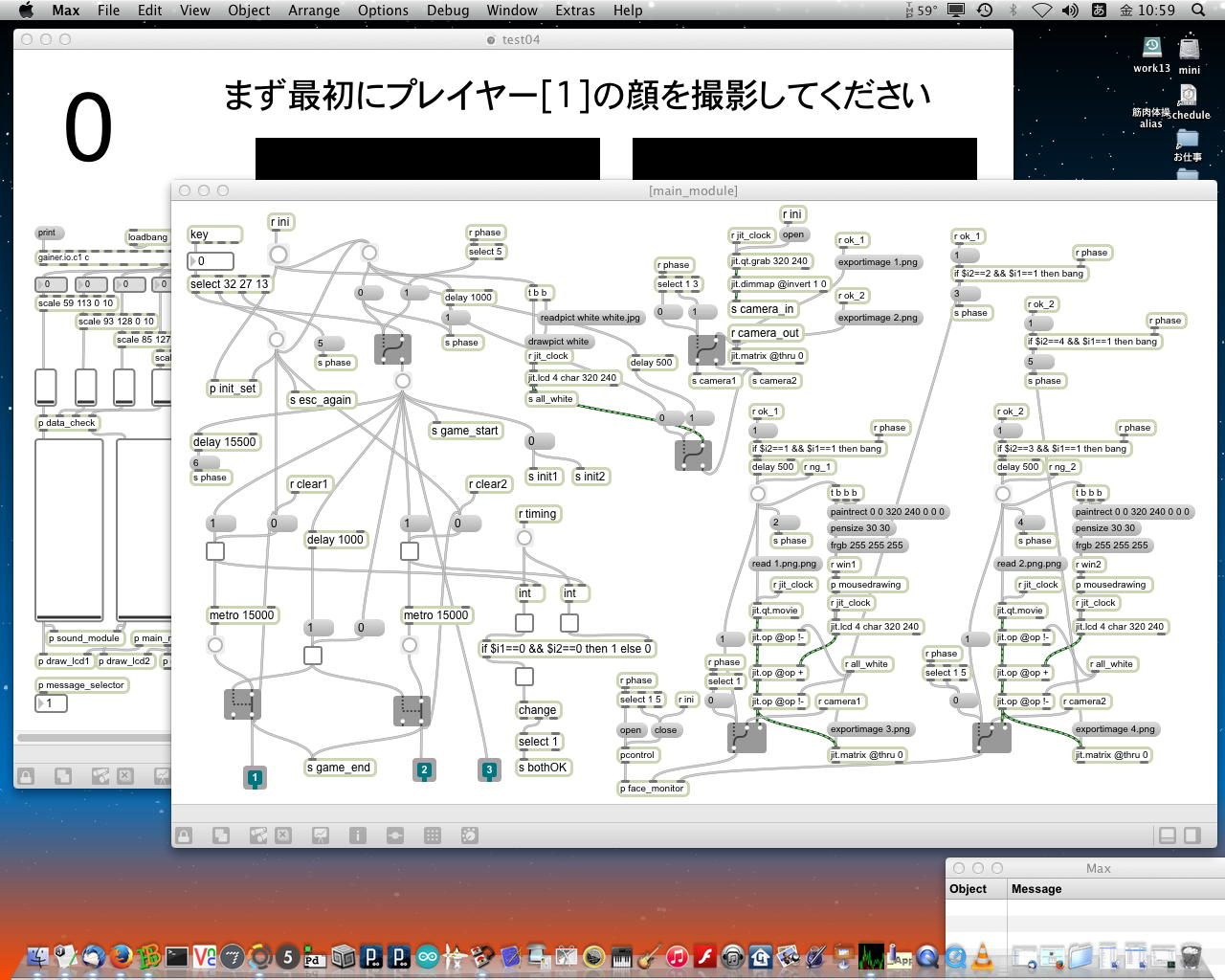Open Firefox from the Dock
Viewport: 1225px width, 980px height.
coord(122,955)
